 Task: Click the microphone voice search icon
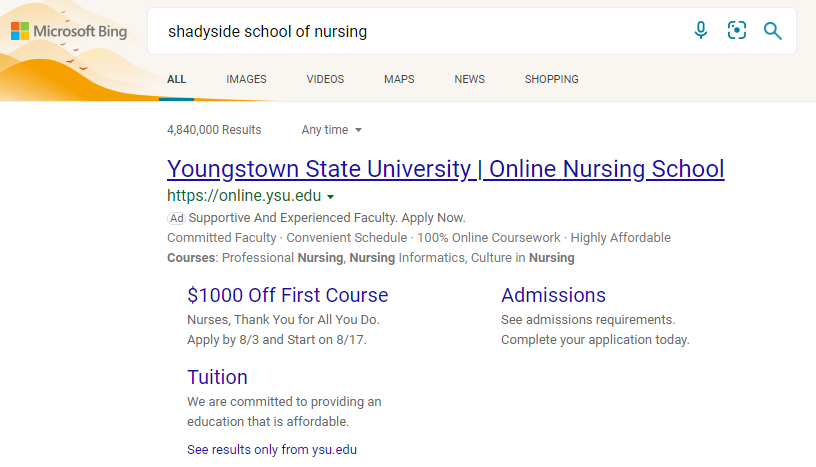[x=701, y=31]
